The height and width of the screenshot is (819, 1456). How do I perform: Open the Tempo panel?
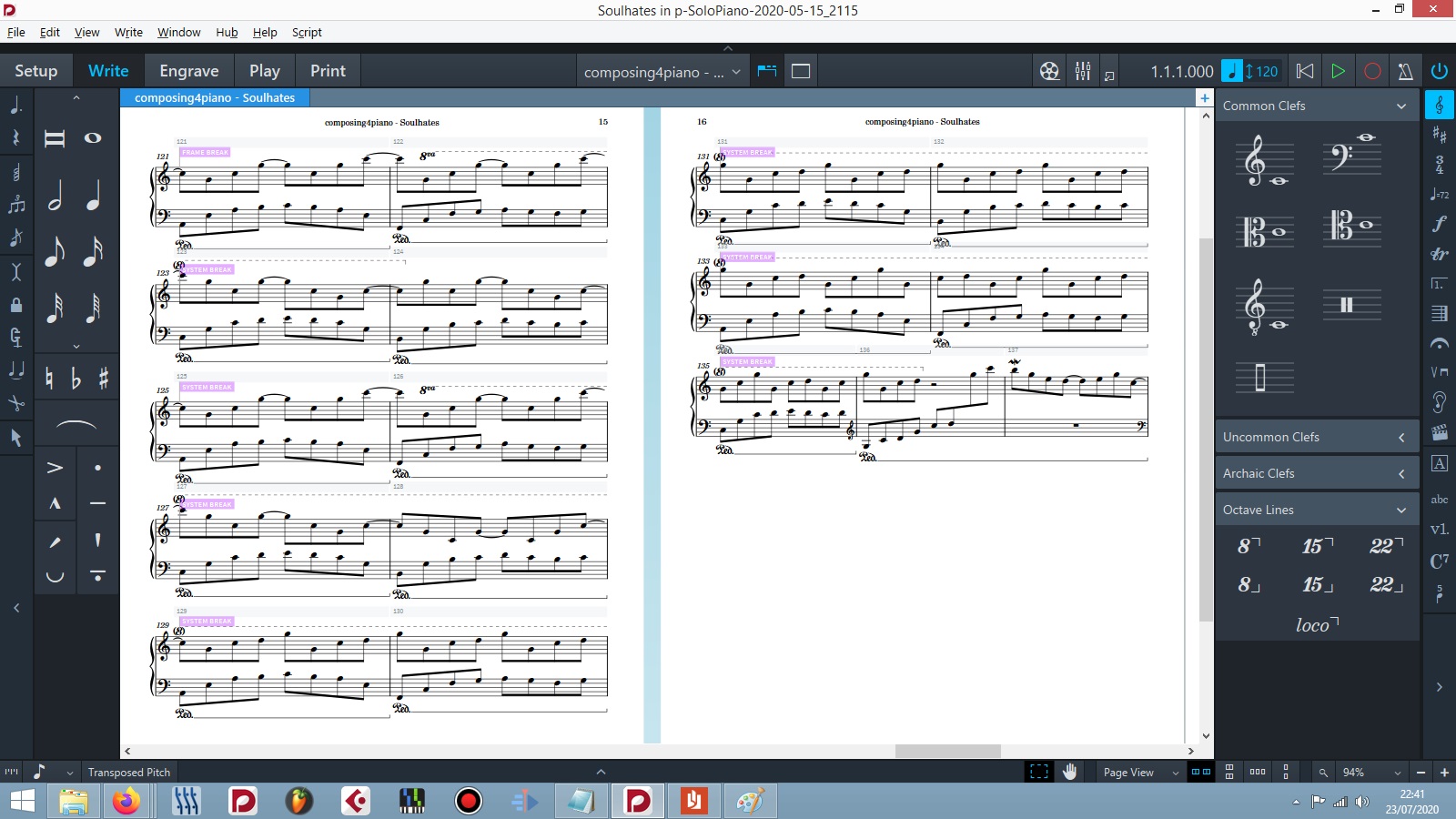(1440, 194)
